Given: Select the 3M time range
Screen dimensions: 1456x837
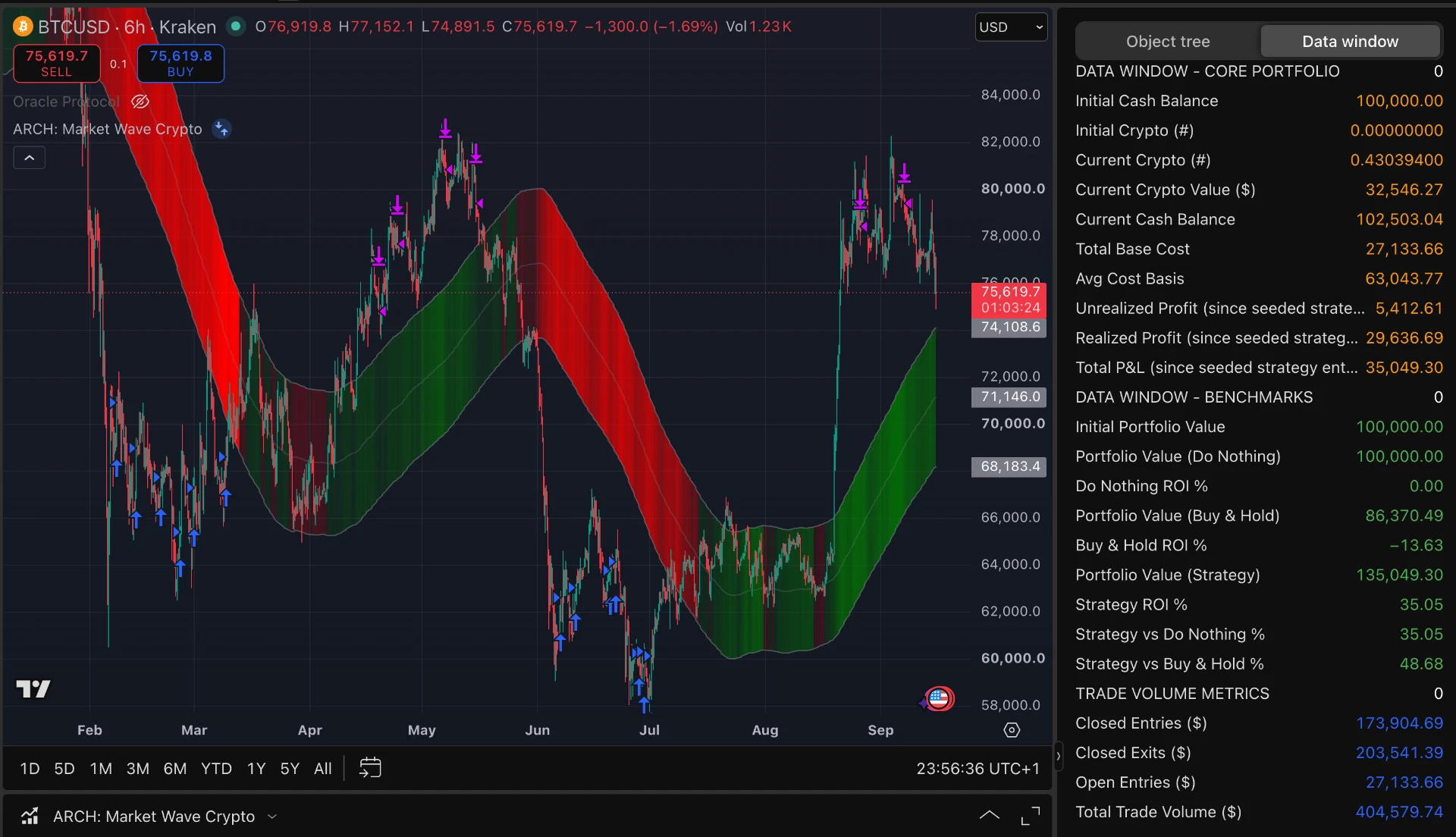Looking at the screenshot, I should click(x=137, y=769).
